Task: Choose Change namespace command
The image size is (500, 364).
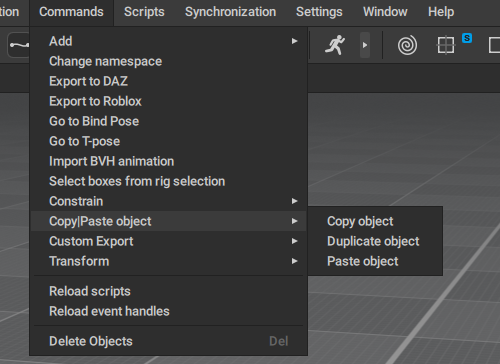Action: [x=168, y=61]
